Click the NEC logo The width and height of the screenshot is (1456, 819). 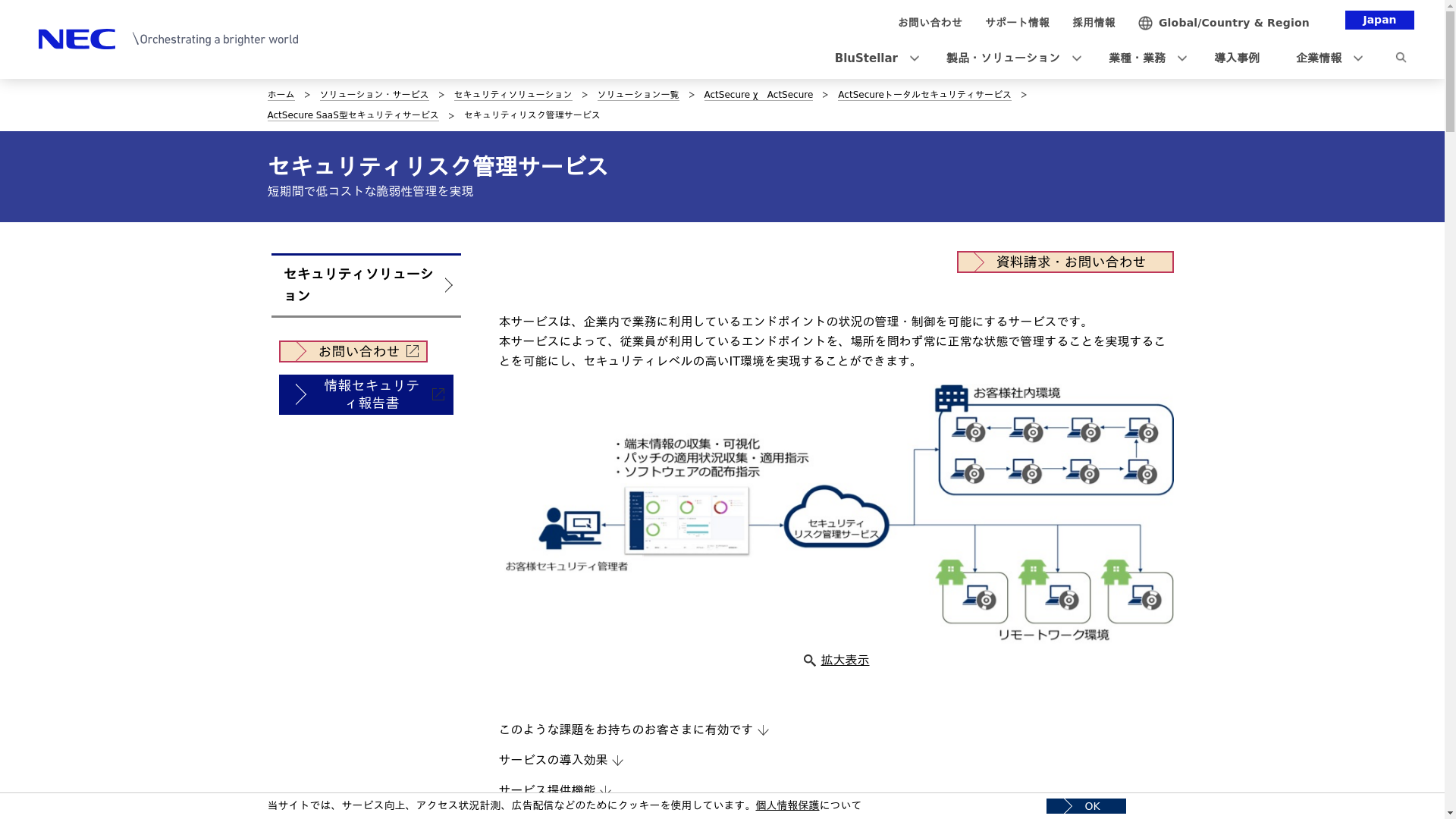pos(77,39)
